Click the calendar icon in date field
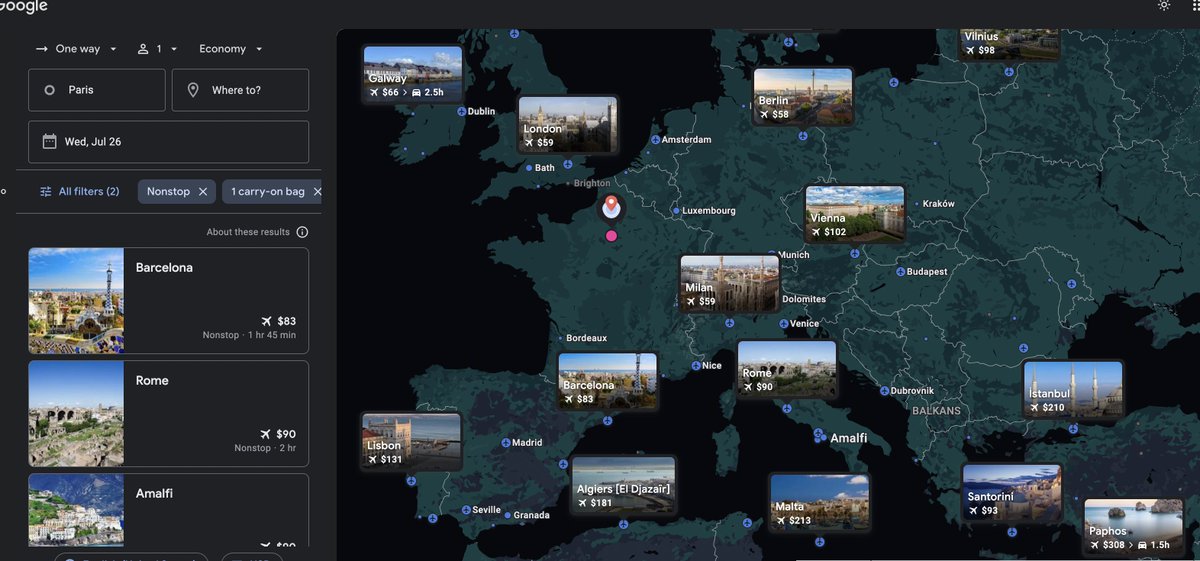This screenshot has height=561, width=1200. click(49, 142)
